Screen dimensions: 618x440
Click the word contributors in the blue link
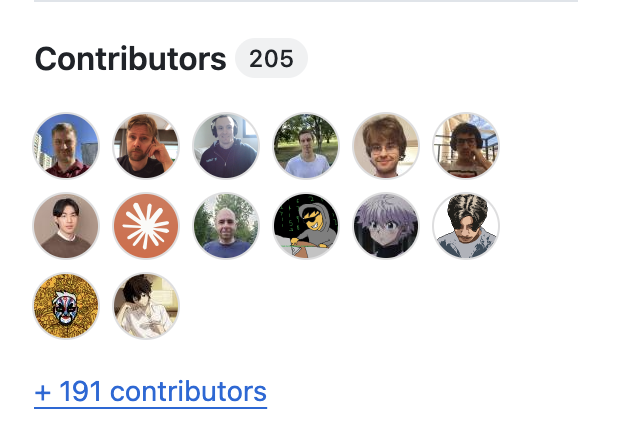pyautogui.click(x=188, y=392)
